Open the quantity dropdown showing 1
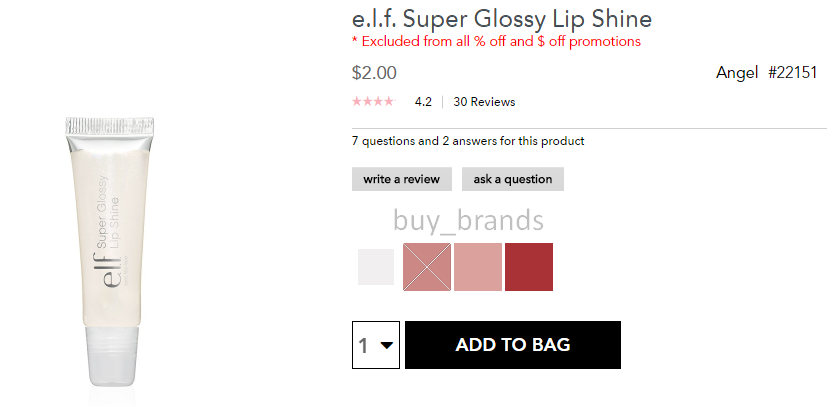Screen dimensions: 836x407 [x=376, y=345]
